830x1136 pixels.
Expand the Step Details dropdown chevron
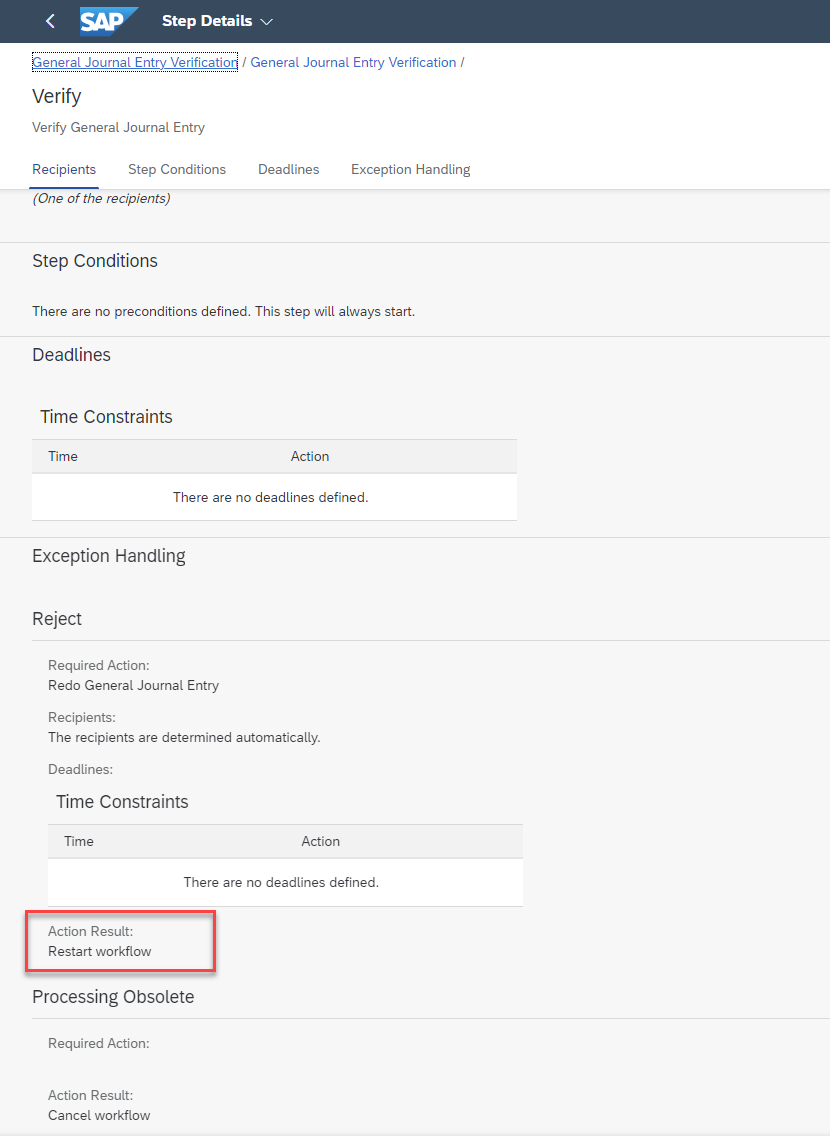[267, 22]
